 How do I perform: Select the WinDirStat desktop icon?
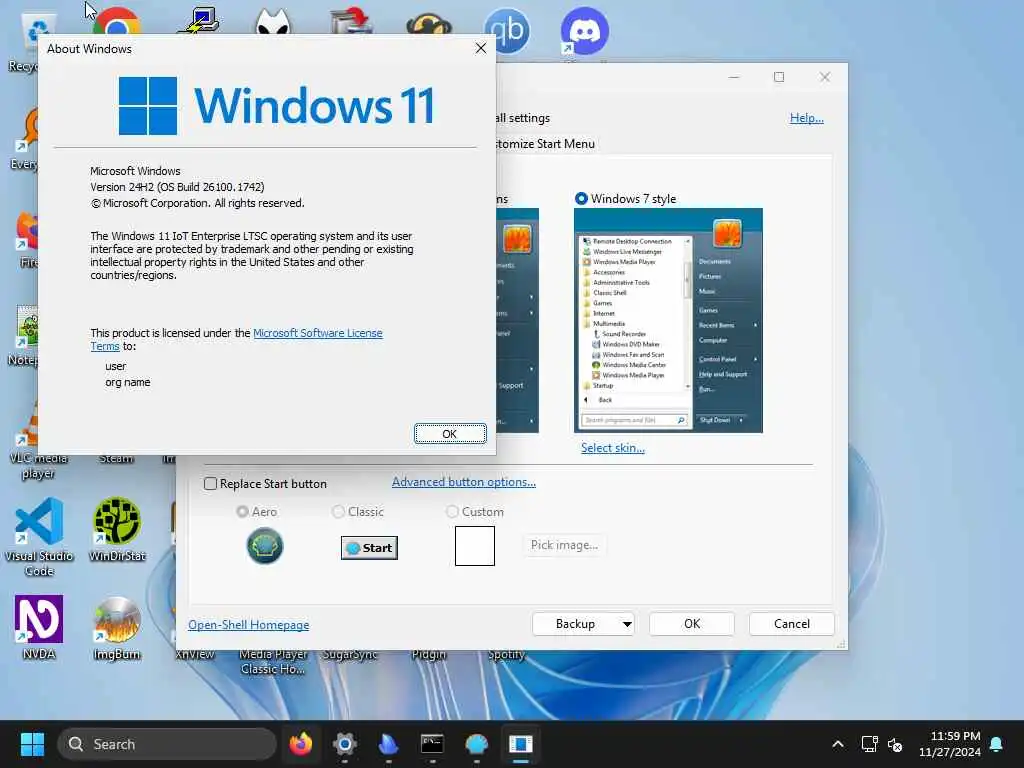(x=118, y=530)
